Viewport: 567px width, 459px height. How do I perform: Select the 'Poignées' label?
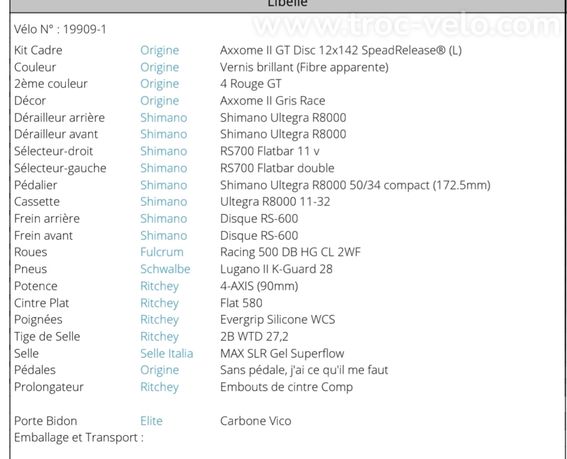[38, 320]
